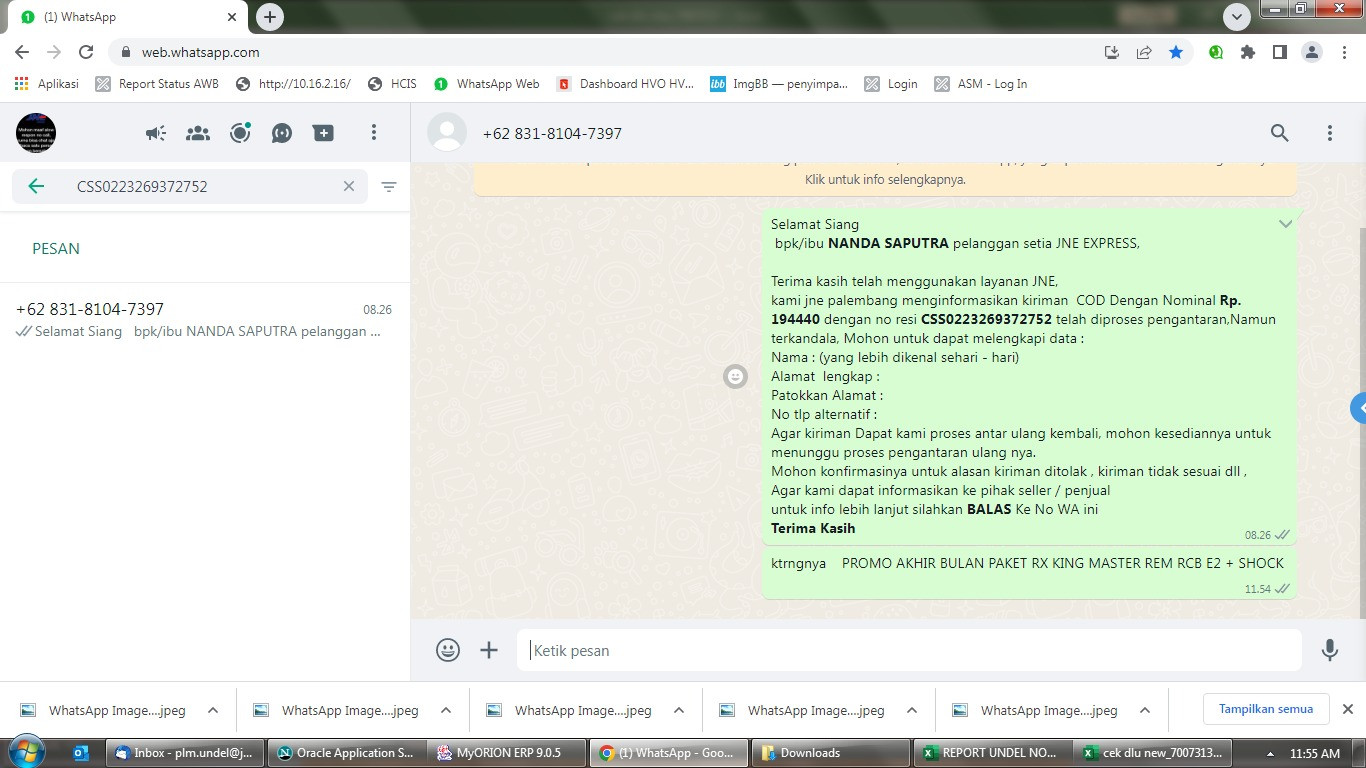Switch to Oracle Application taskbar window

[347, 753]
